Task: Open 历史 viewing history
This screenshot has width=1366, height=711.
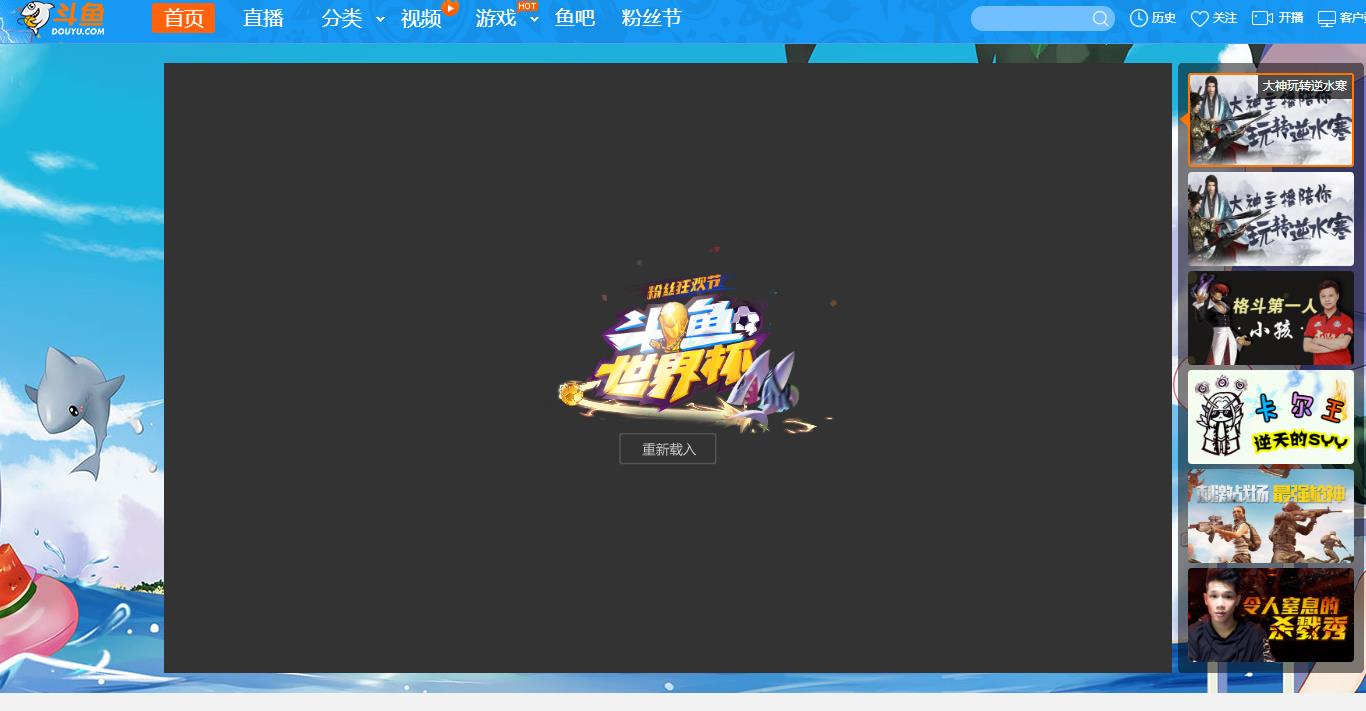Action: point(1164,18)
